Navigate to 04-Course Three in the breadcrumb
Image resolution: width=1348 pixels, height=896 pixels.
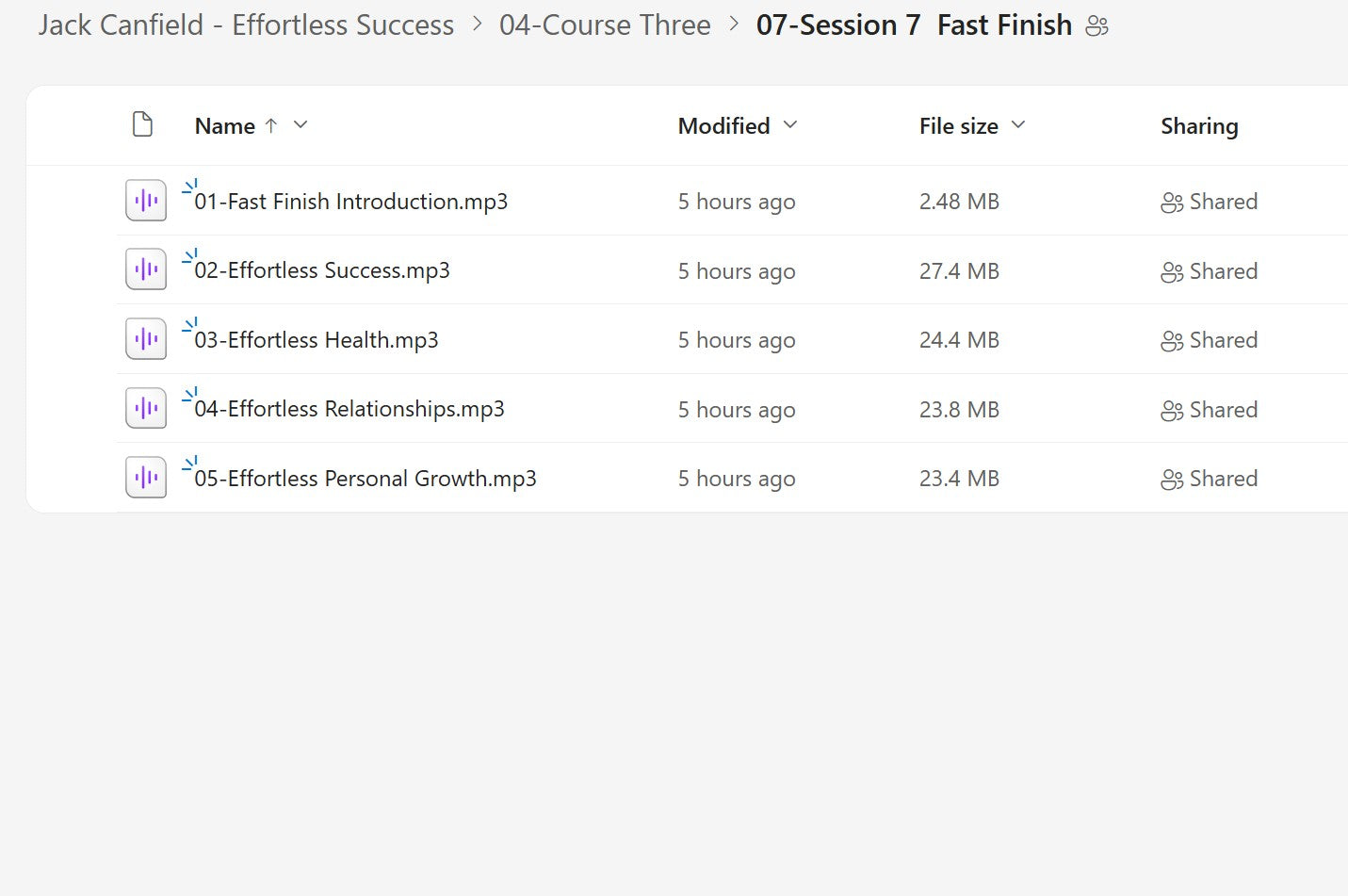tap(606, 24)
